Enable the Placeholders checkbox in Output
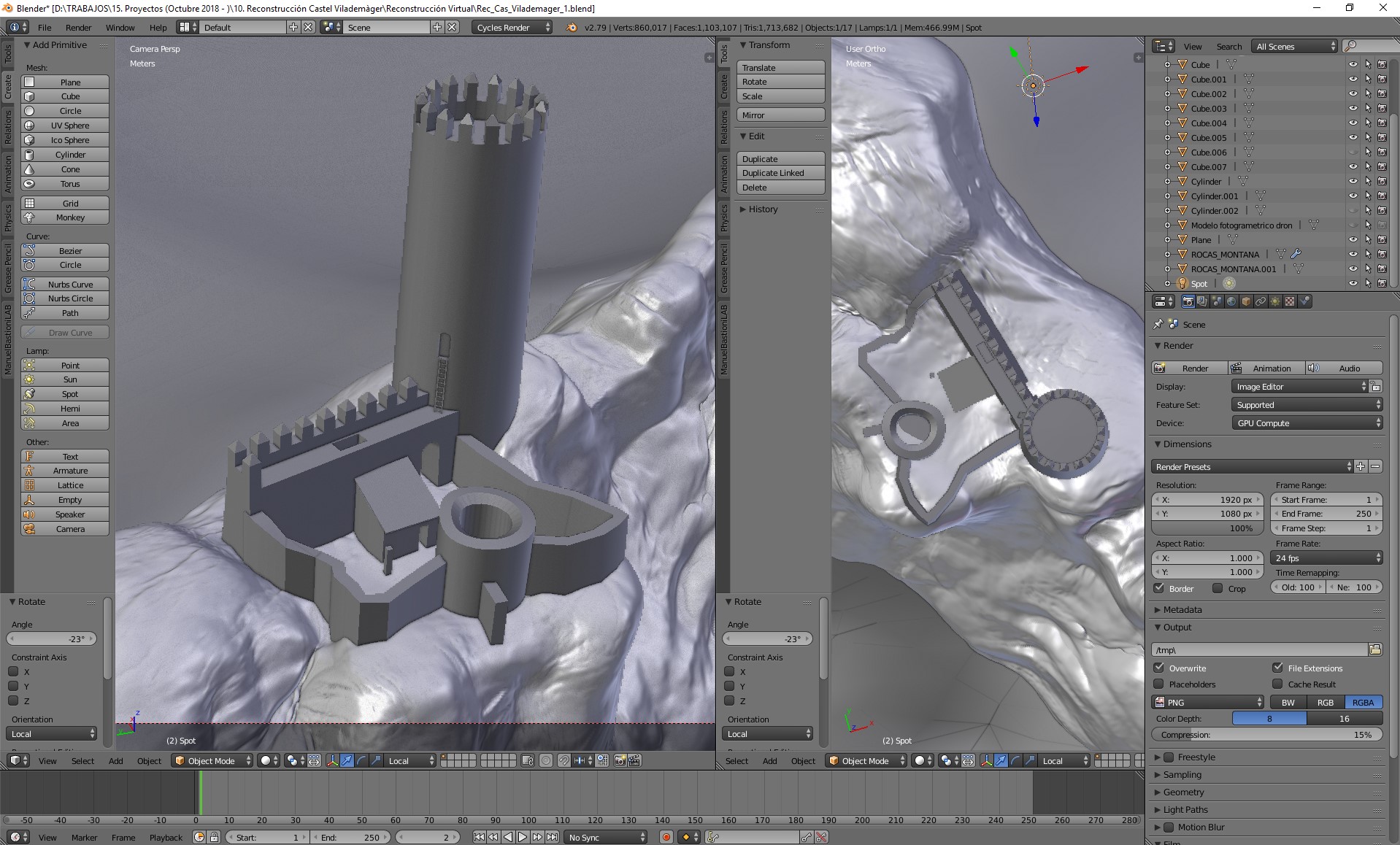Image resolution: width=1400 pixels, height=845 pixels. 1159,684
